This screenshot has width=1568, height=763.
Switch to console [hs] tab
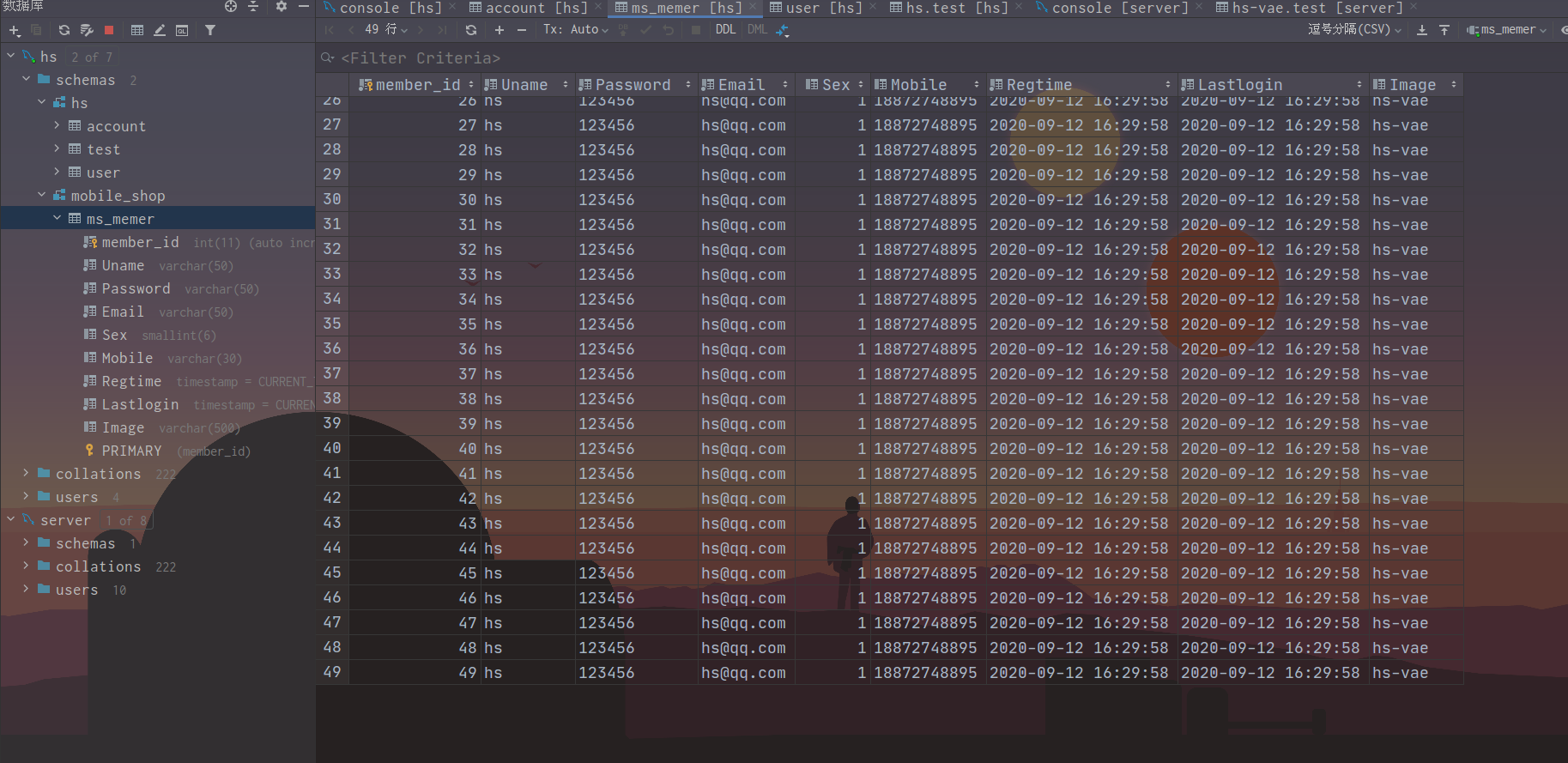(390, 8)
